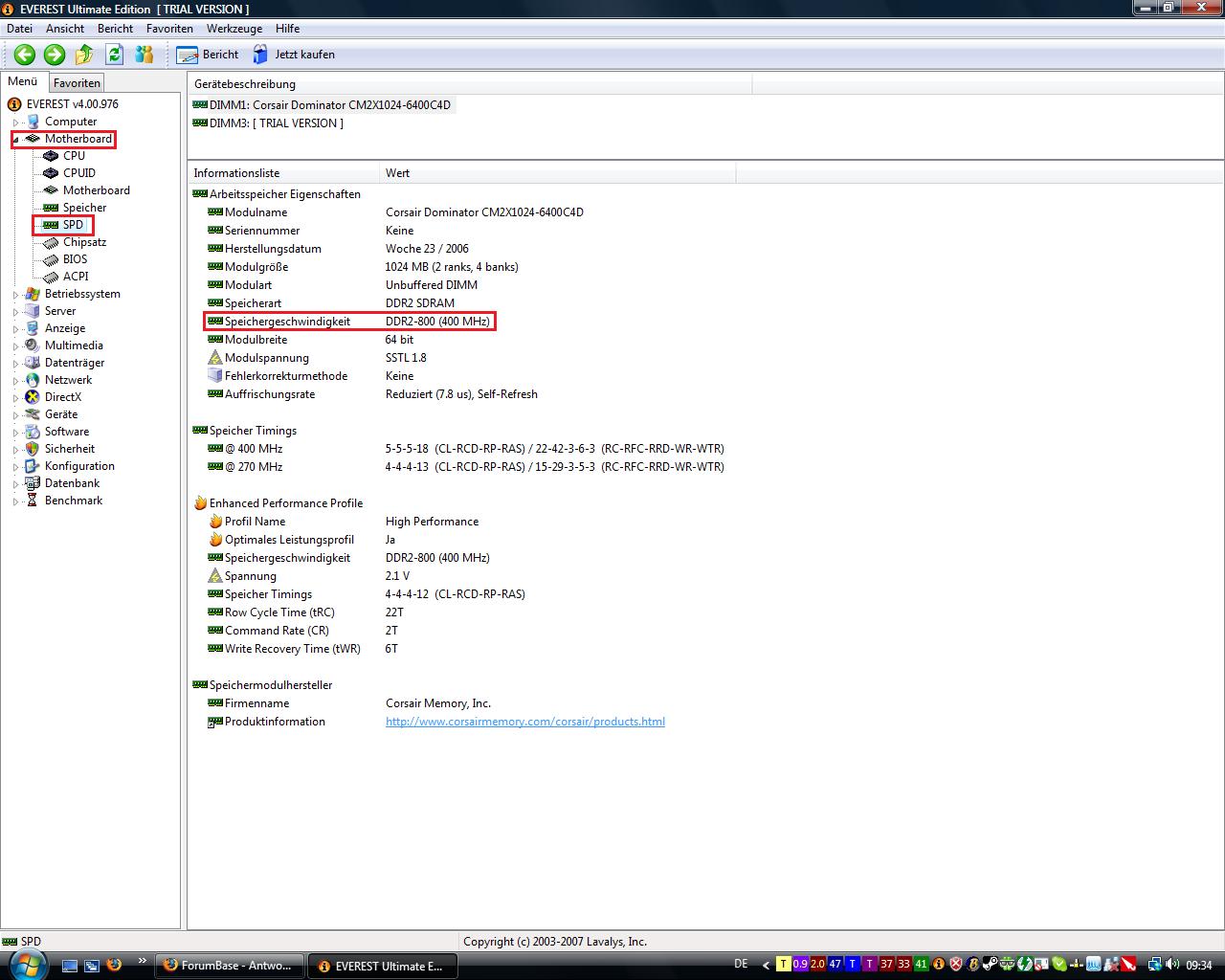Expand the Datenträger node
This screenshot has width=1225, height=980.
click(16, 364)
